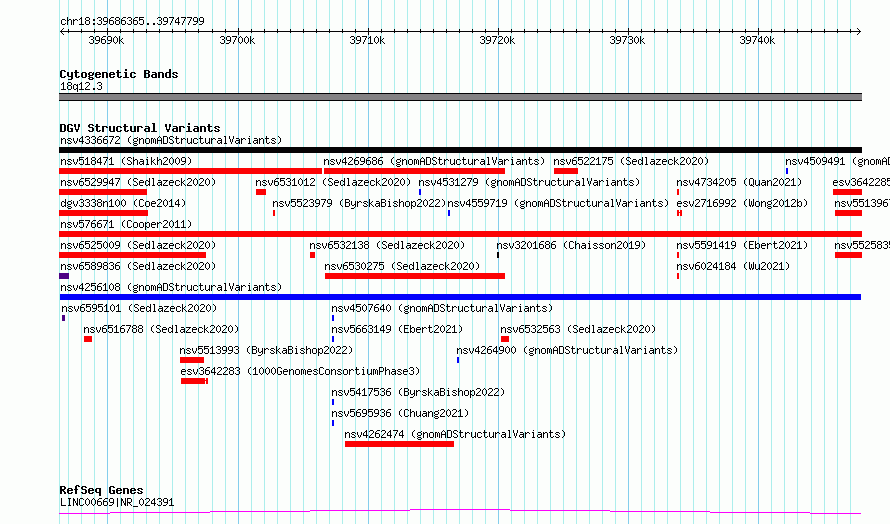Click the long red nsv576671 bar
The image size is (890, 524).
tap(460, 234)
